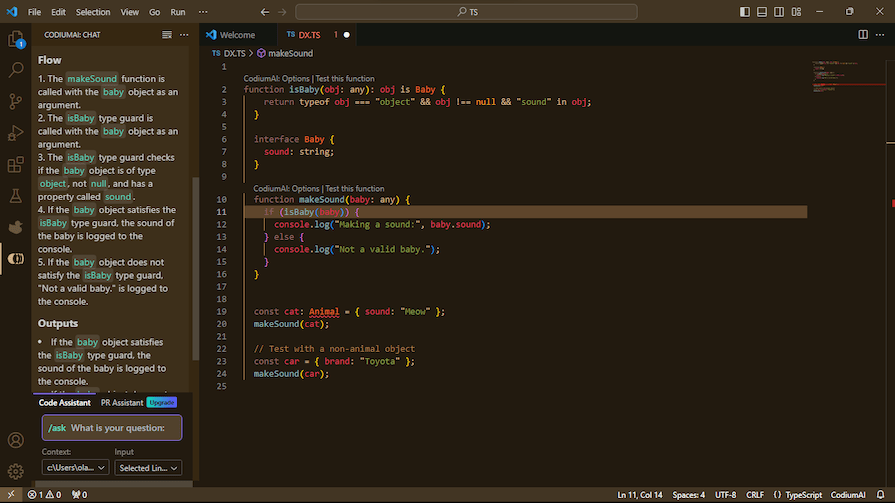Click the Upgrade button beside PR Assistant
This screenshot has width=895, height=503.
point(162,402)
